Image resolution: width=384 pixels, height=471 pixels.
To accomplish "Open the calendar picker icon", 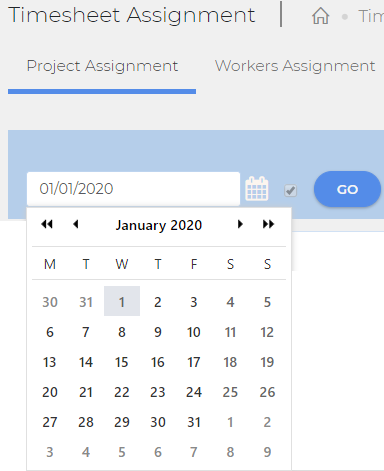I will click(257, 189).
